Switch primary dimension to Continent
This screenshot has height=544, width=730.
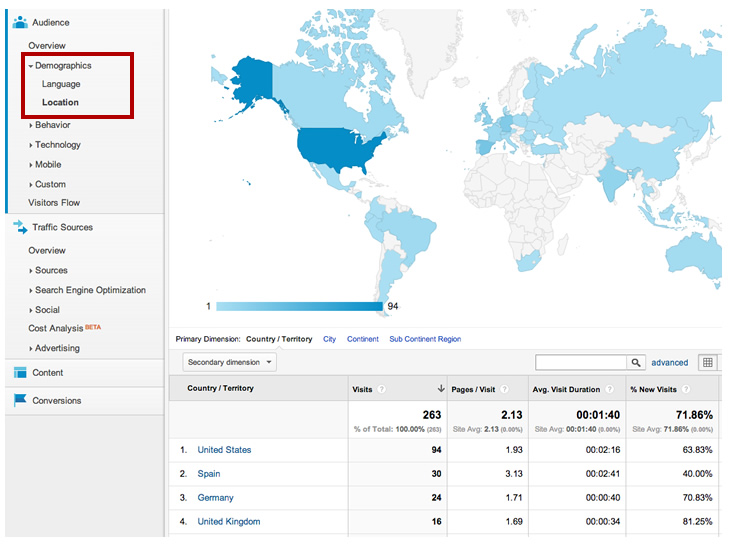[363, 339]
